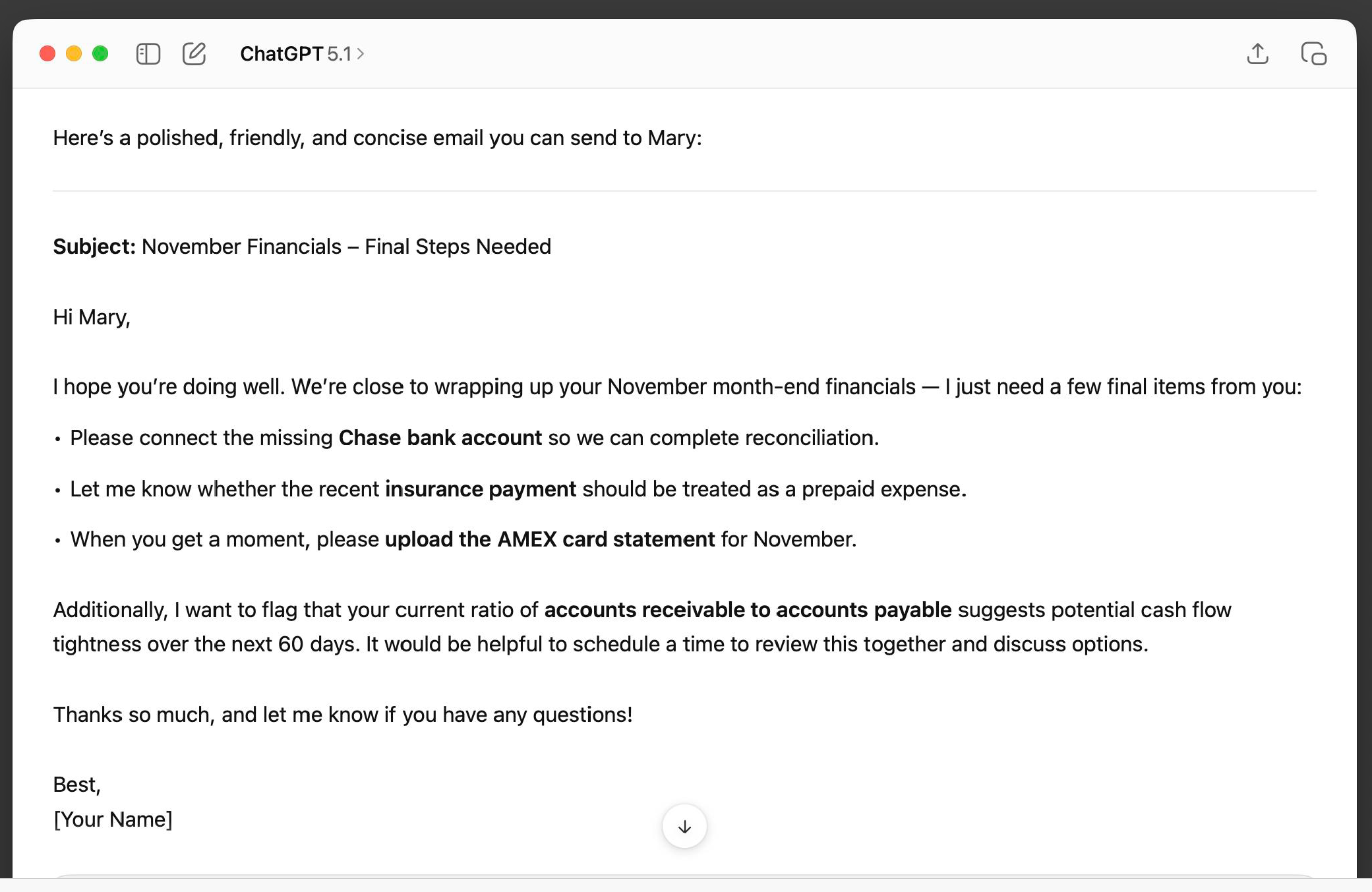Close the ChatGPT window

coord(47,53)
